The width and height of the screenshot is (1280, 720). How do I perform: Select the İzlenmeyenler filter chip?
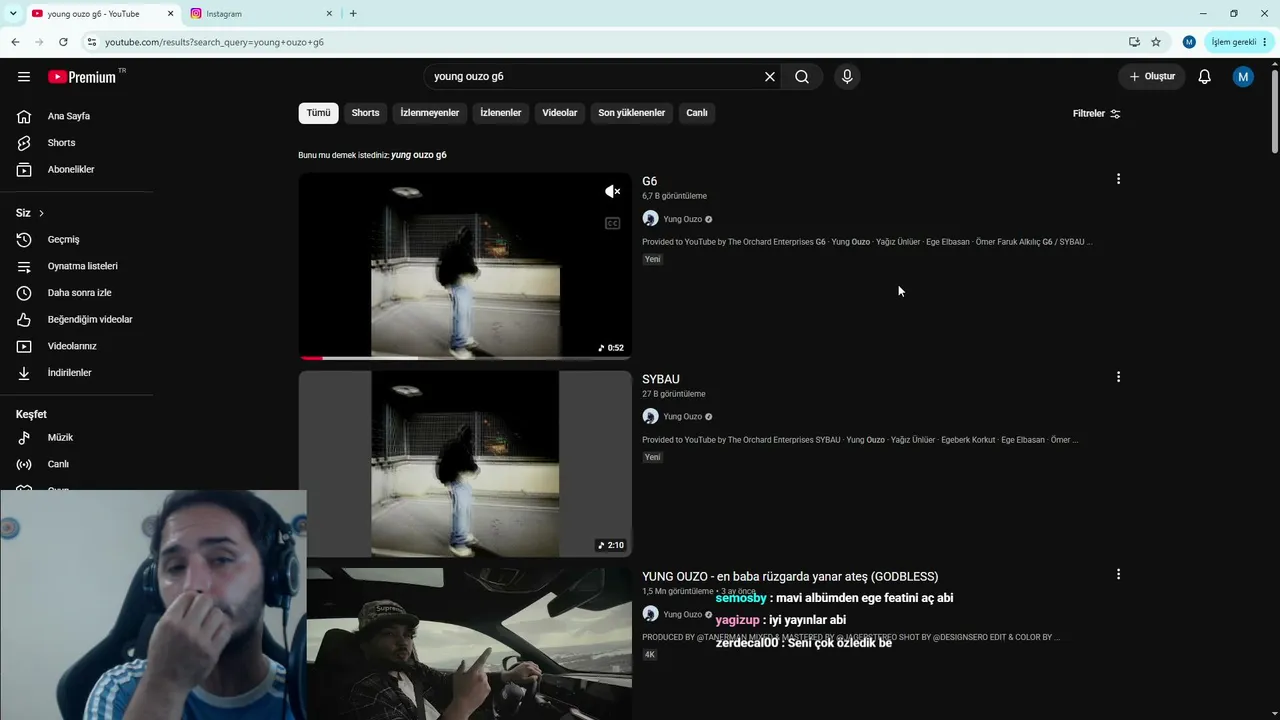[x=430, y=113]
